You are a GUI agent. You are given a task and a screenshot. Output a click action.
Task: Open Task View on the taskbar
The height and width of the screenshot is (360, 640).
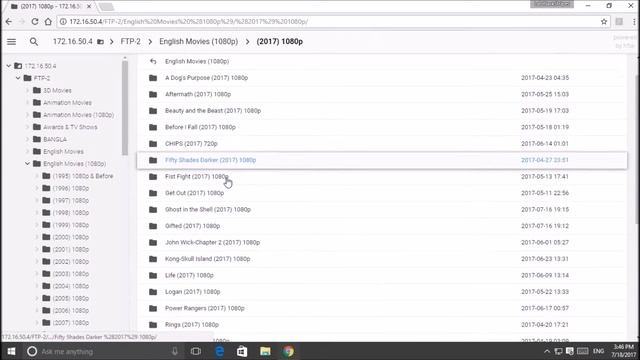[x=196, y=351]
